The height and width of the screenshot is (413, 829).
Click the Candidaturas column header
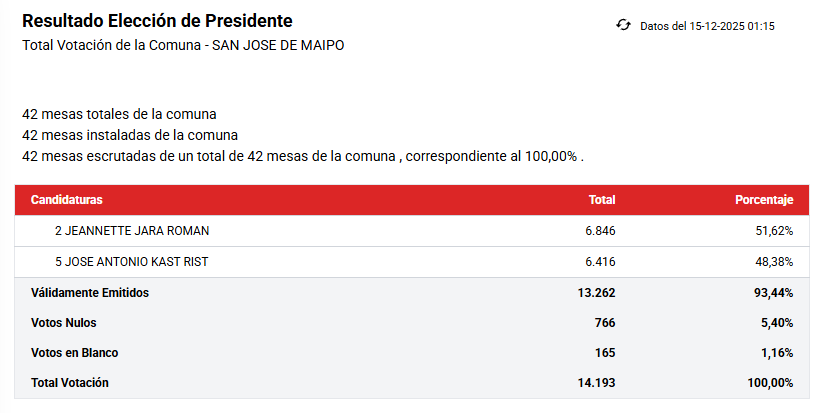tap(67, 200)
